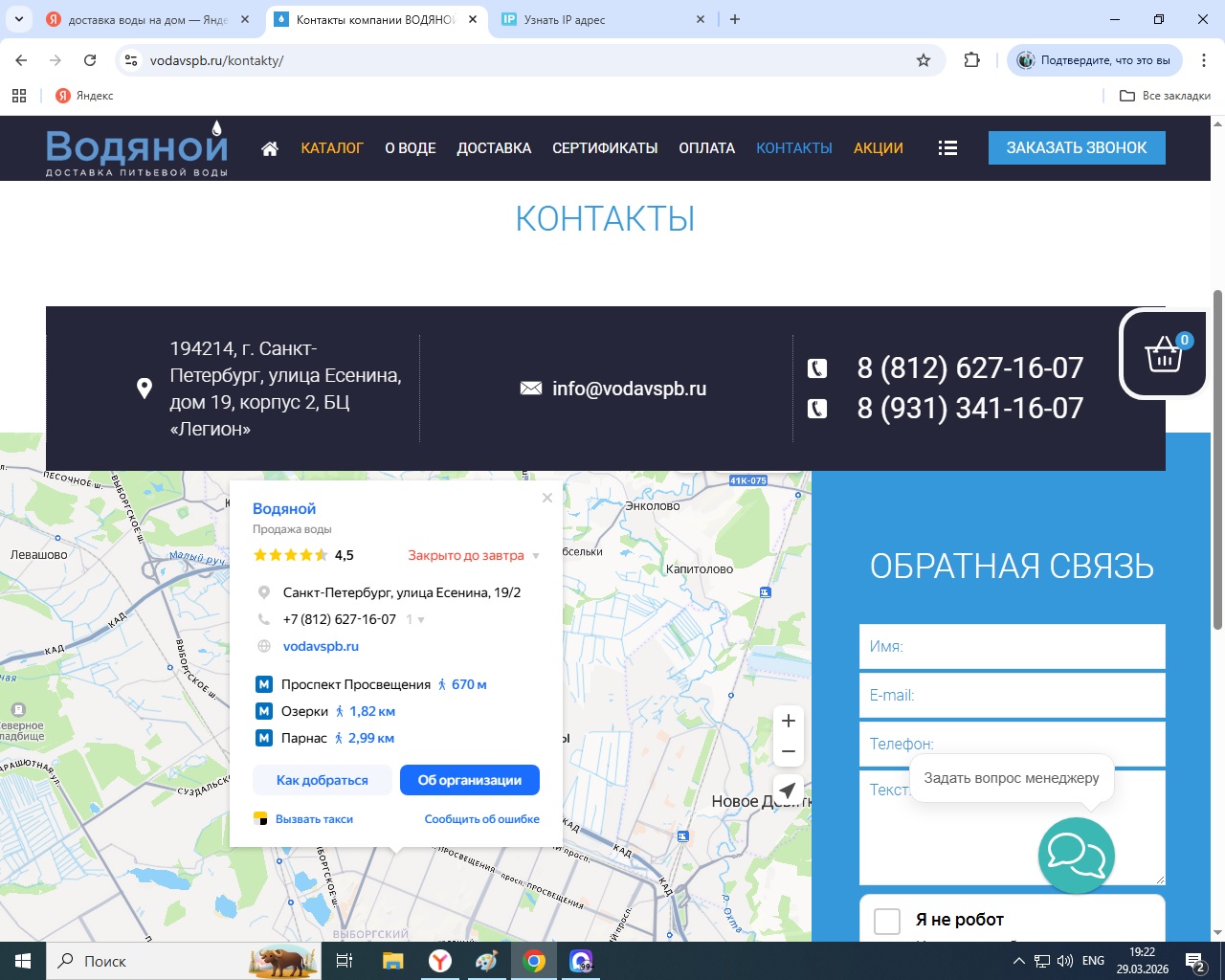The width and height of the screenshot is (1225, 980).
Task: Click the "Подтвердите, что это вы" profile button
Action: pyautogui.click(x=1095, y=60)
